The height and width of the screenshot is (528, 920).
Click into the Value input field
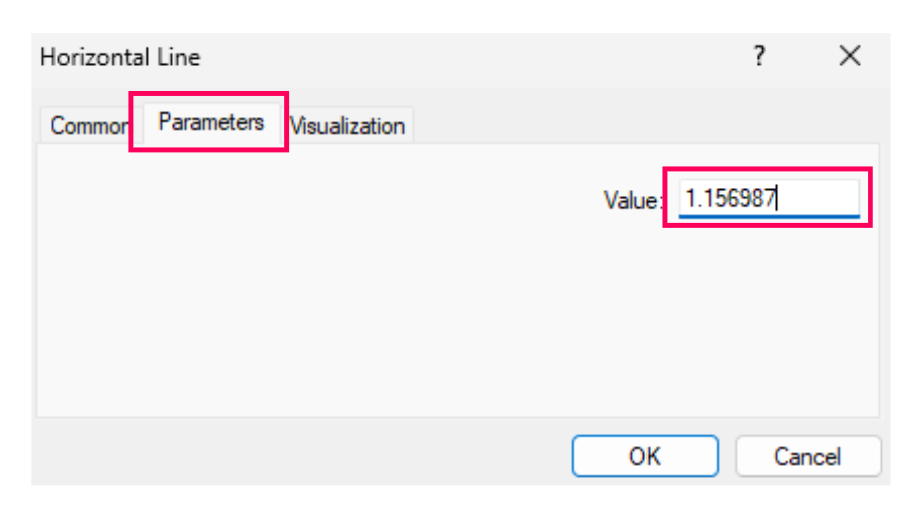click(768, 198)
